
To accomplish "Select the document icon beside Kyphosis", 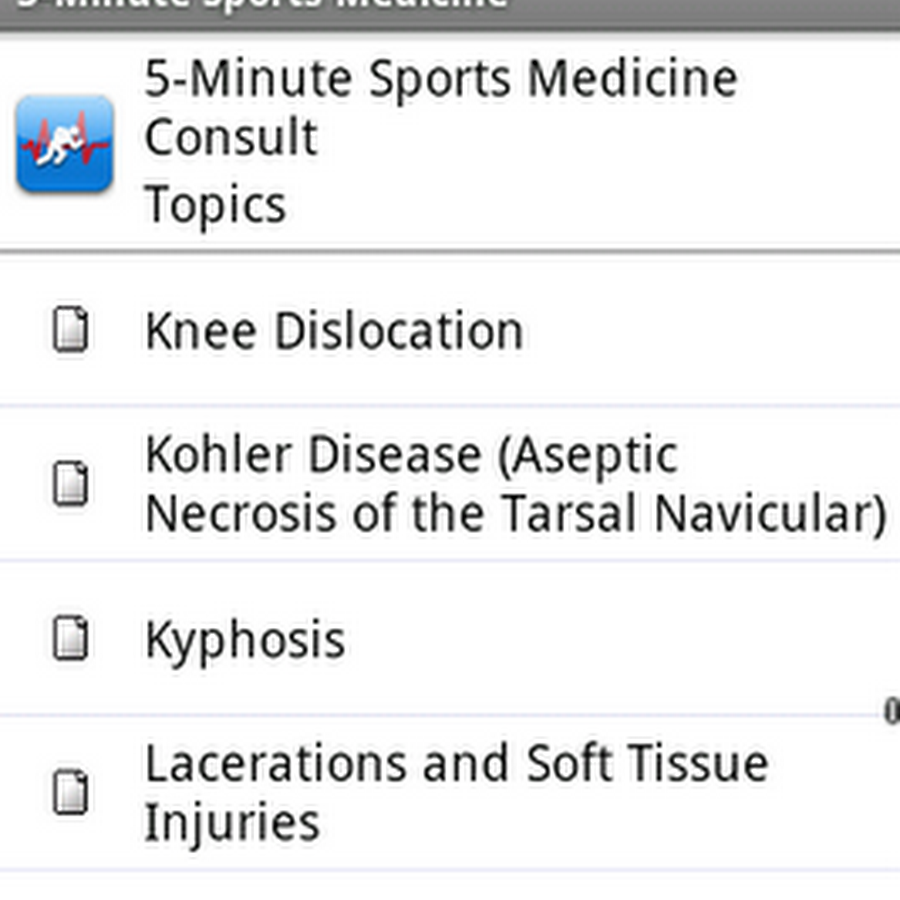I will [71, 638].
